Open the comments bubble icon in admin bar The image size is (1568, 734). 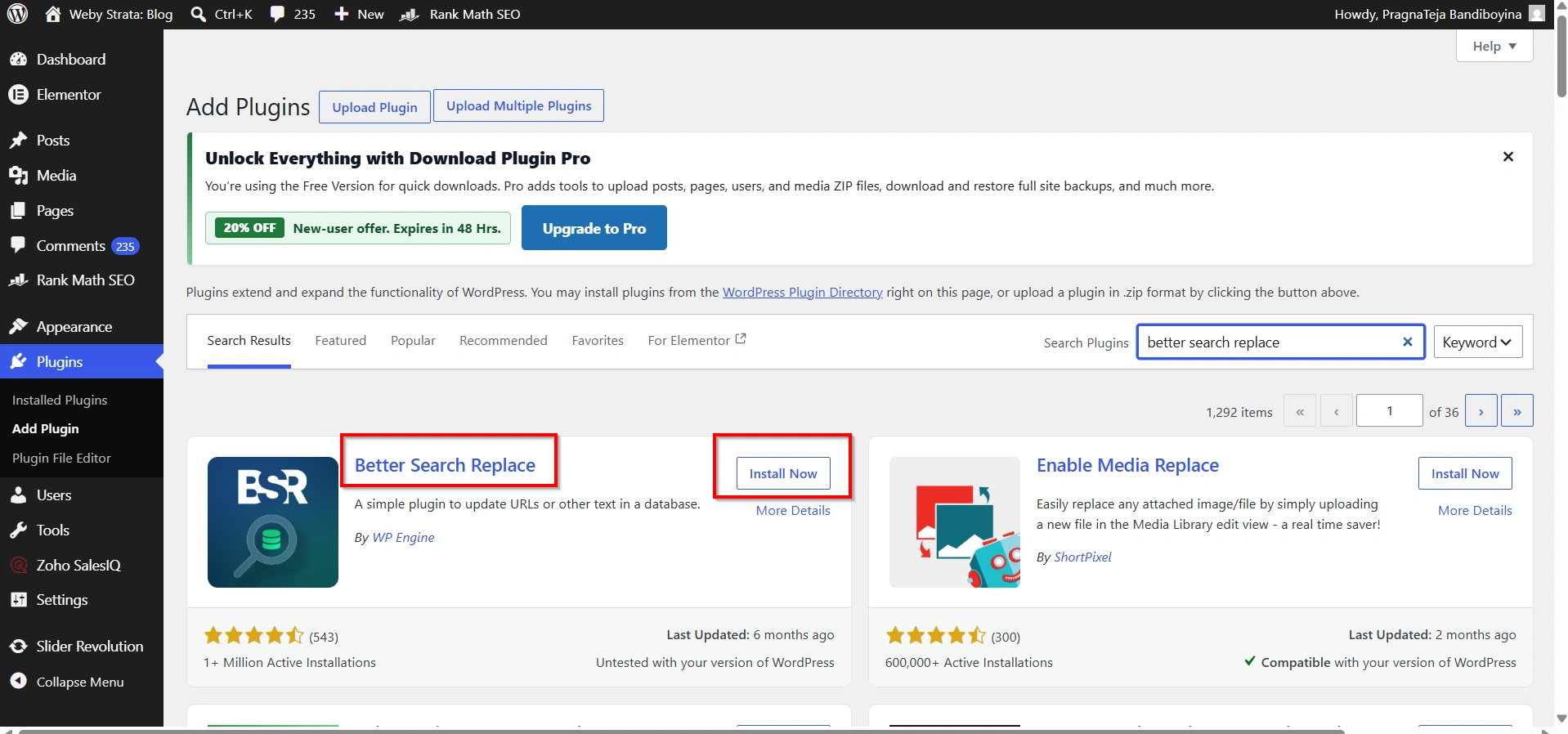click(x=278, y=14)
